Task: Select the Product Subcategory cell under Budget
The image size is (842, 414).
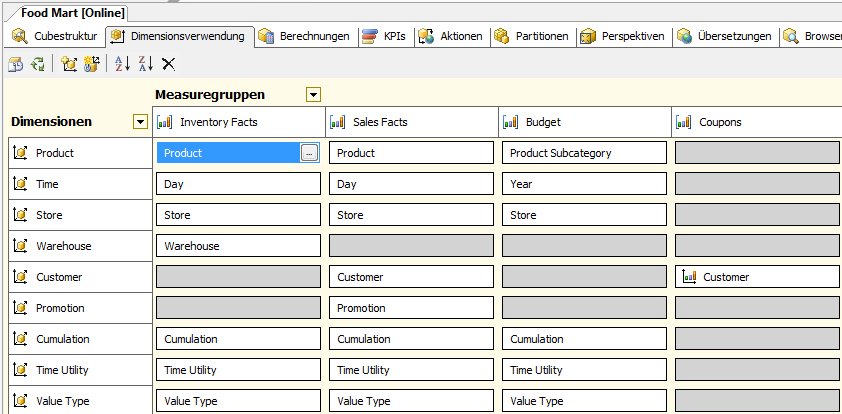Action: [x=584, y=153]
